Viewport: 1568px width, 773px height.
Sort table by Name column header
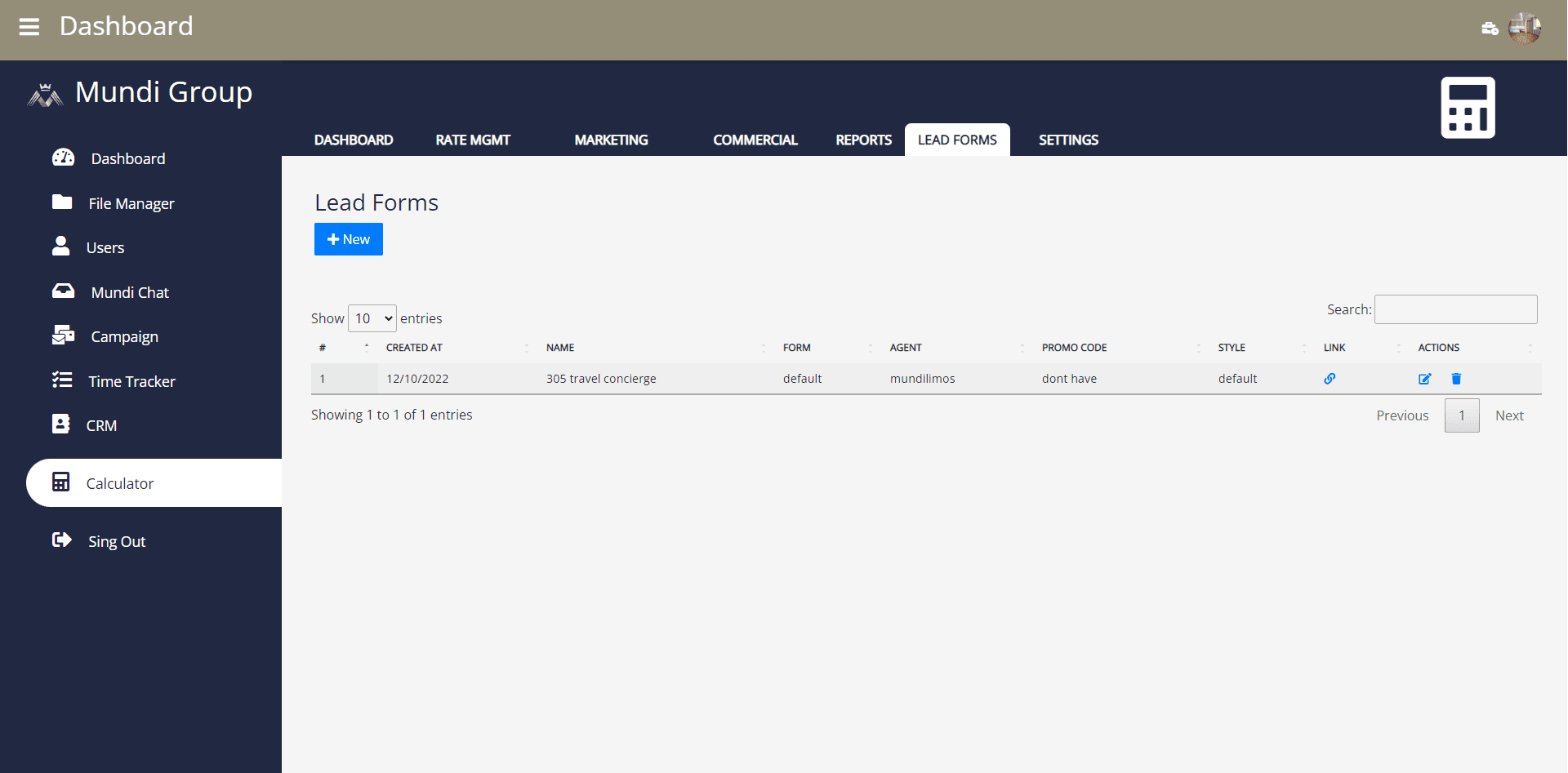560,348
